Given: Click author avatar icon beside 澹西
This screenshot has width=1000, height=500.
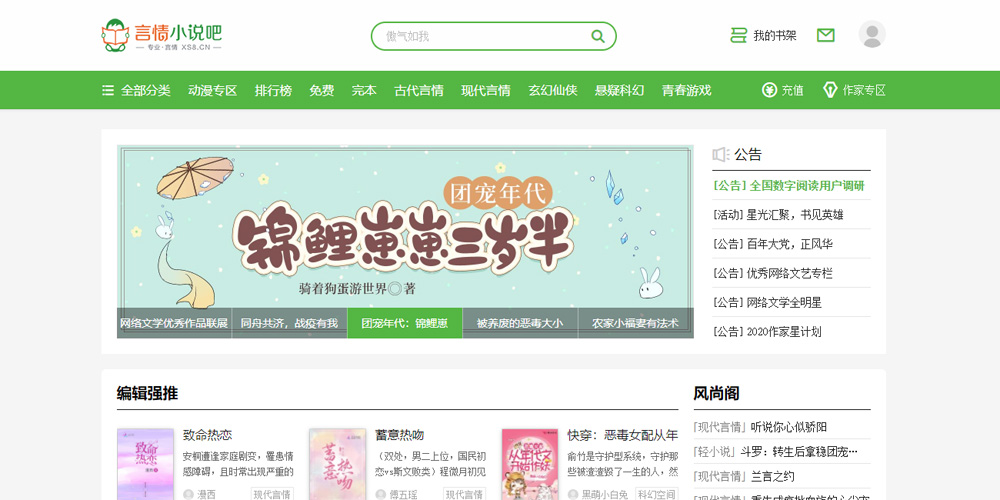Looking at the screenshot, I should tap(188, 494).
